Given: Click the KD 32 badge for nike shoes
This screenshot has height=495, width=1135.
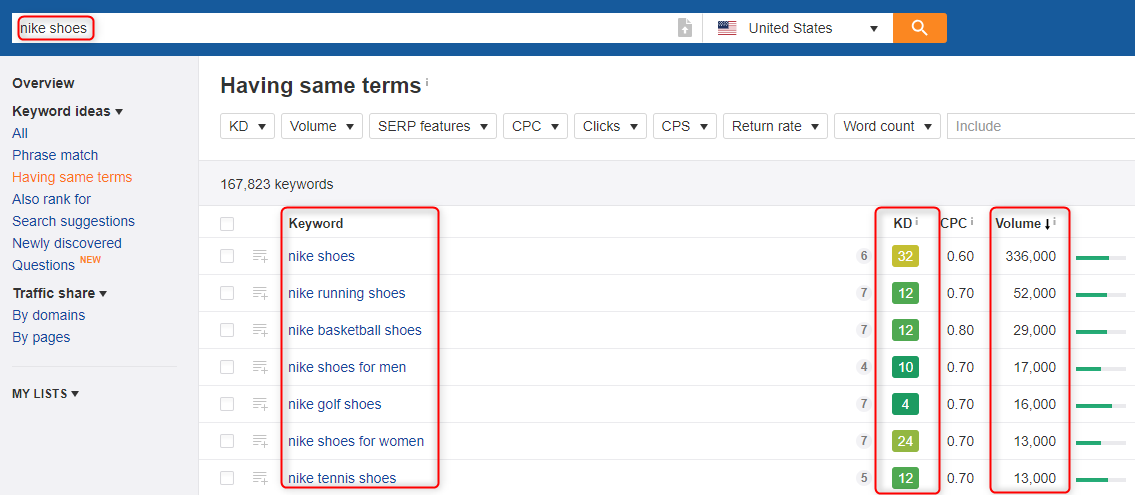Looking at the screenshot, I should click(x=905, y=256).
